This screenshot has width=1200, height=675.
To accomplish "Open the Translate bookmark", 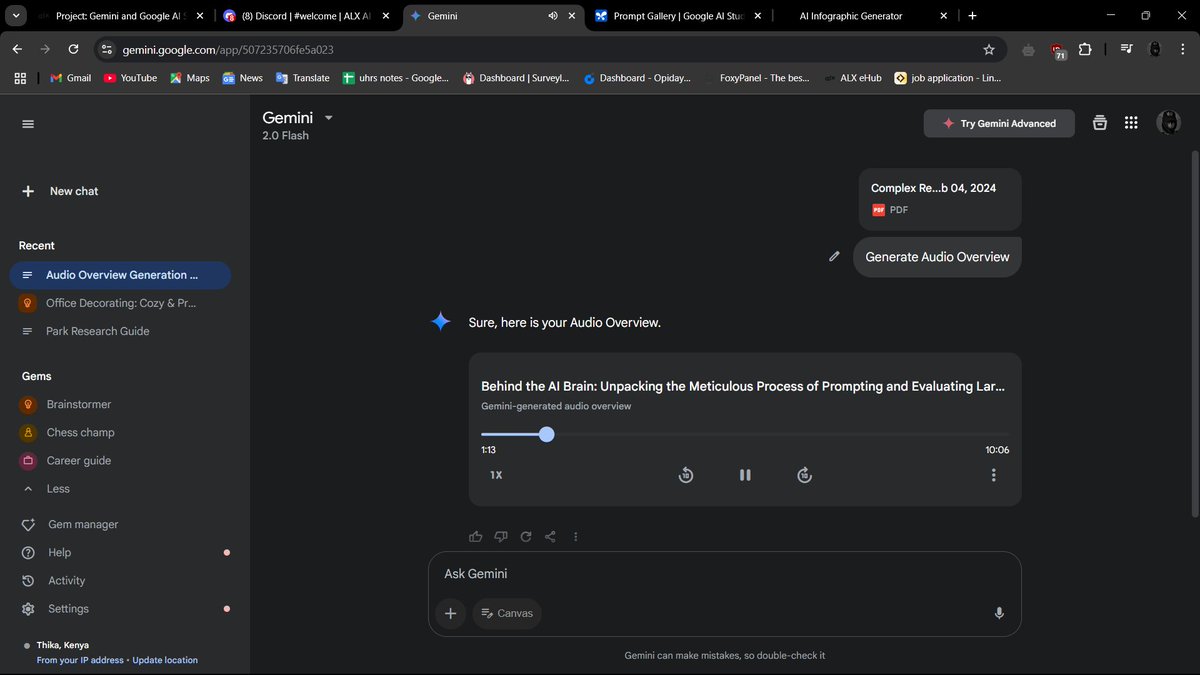I will 302,78.
